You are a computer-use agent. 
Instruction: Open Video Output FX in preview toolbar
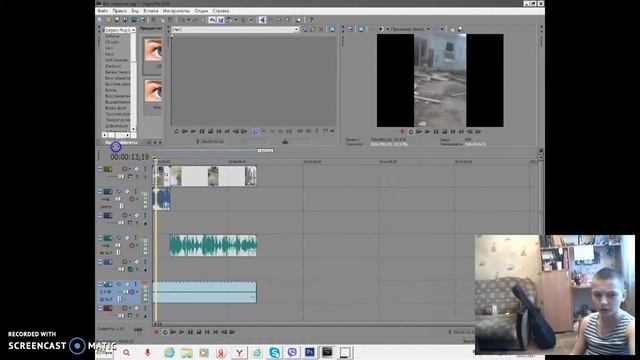tap(371, 29)
